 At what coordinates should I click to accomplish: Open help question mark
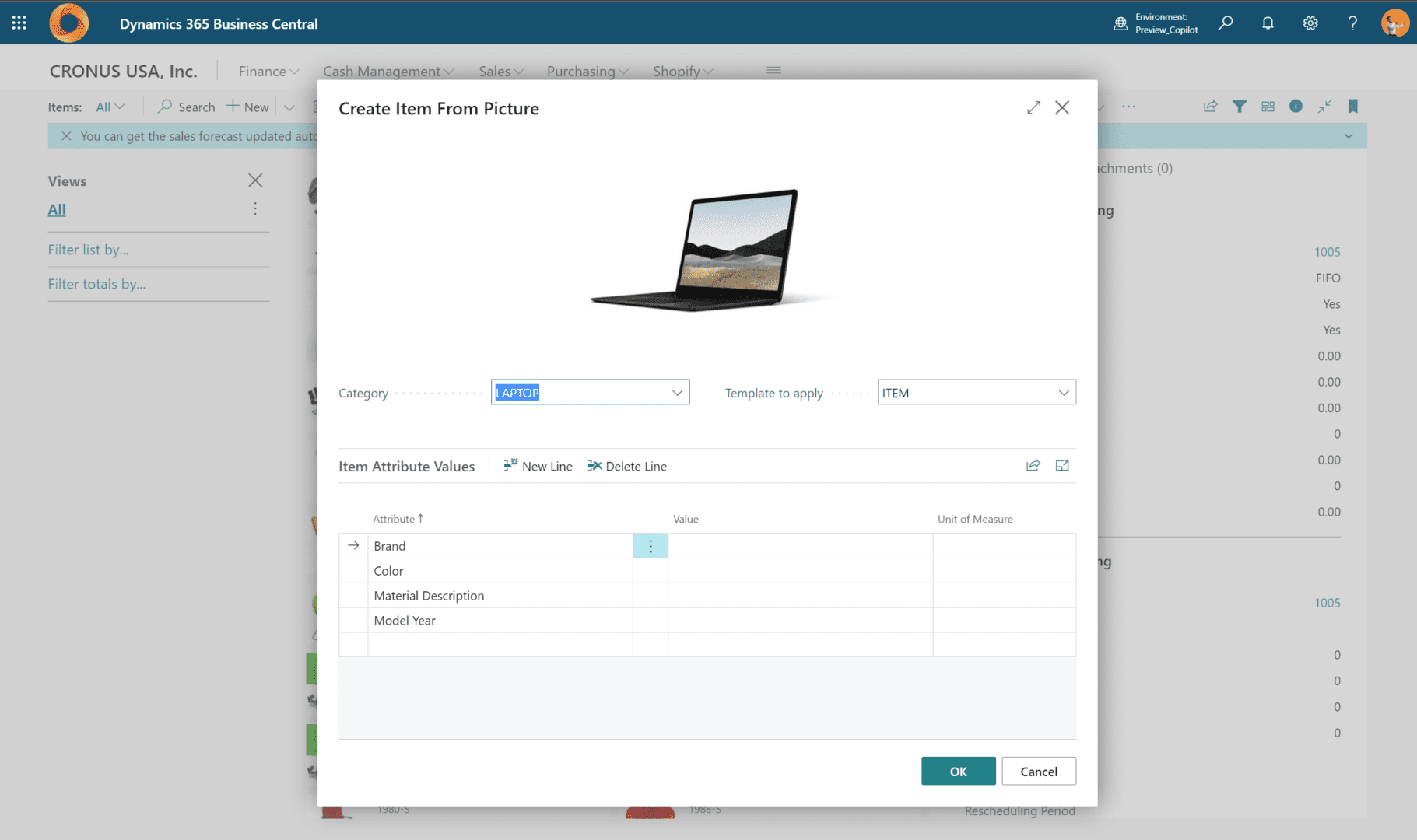(x=1352, y=23)
